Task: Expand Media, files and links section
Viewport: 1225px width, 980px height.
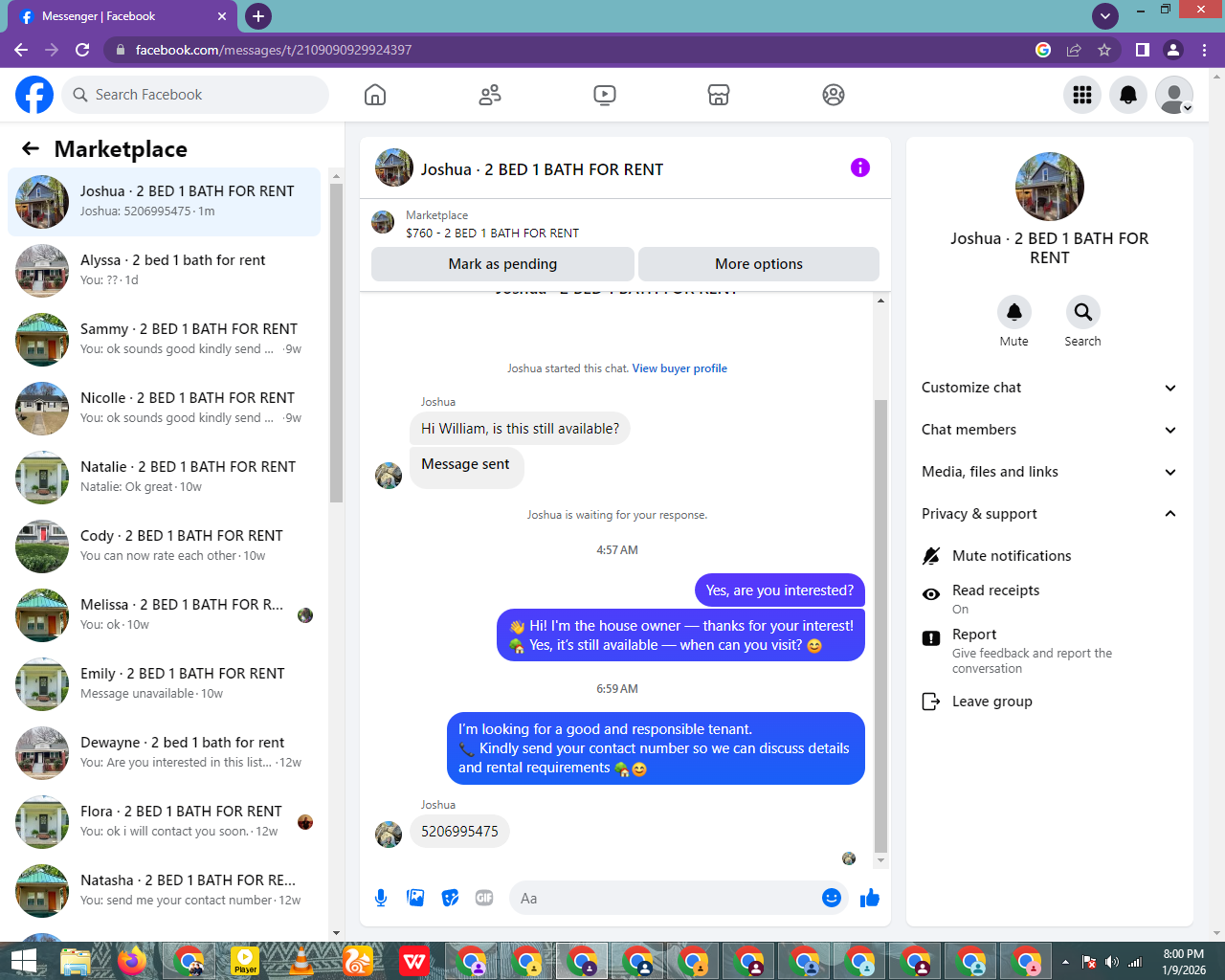Action: pos(1050,472)
